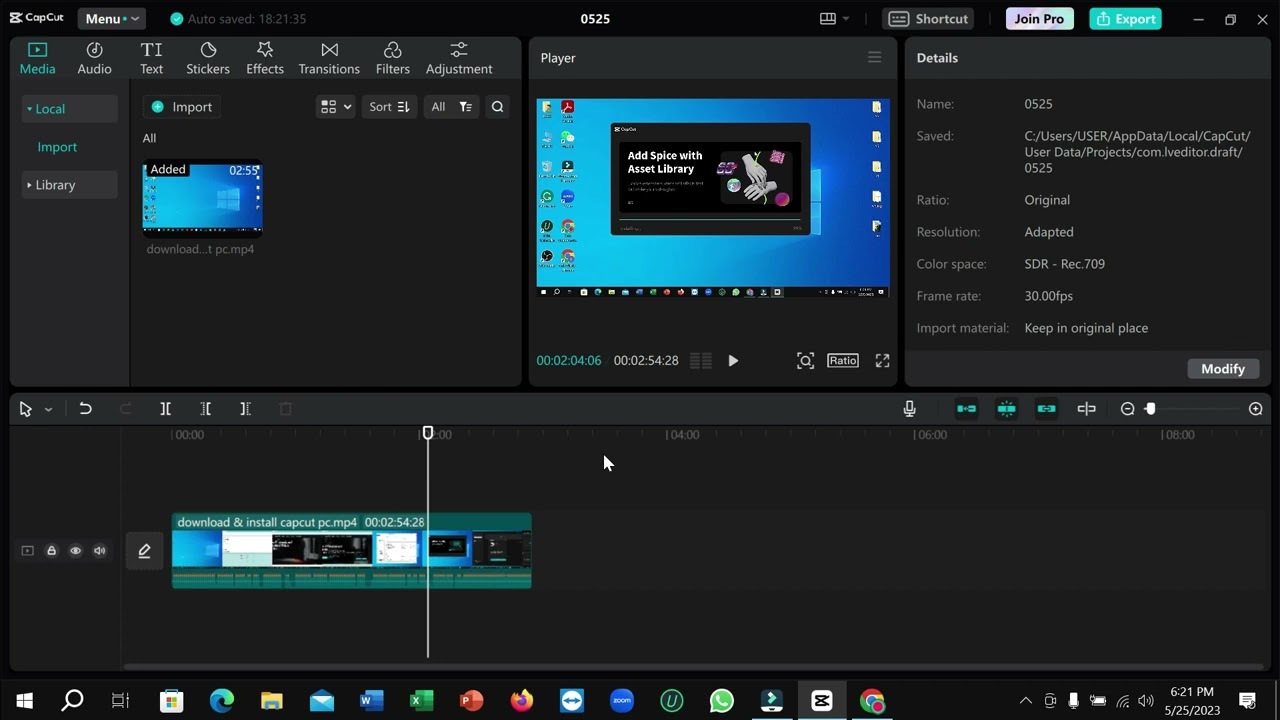Open the Audio tab
The width and height of the screenshot is (1280, 720).
coord(94,58)
